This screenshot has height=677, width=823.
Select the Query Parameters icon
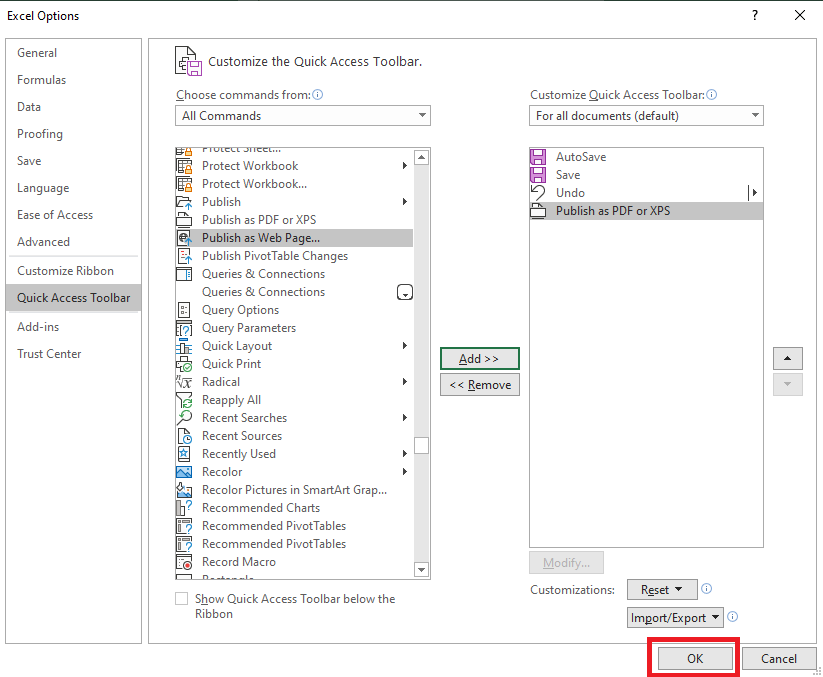click(x=184, y=328)
